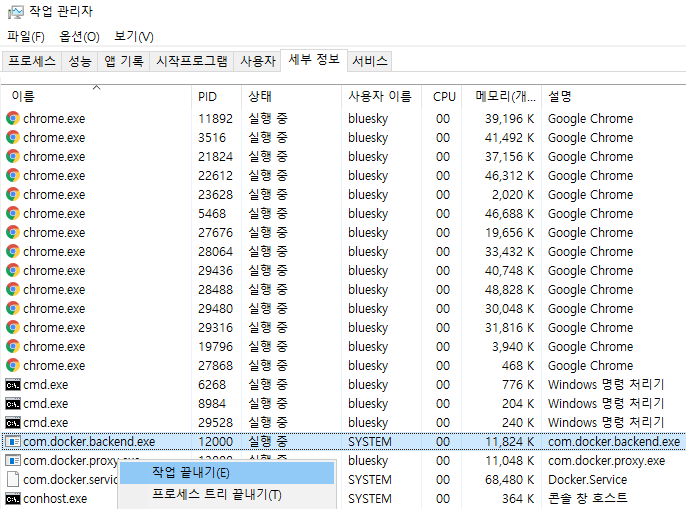Viewport: 687px width, 509px height.
Task: Open the 보기(V) menu
Action: point(134,36)
